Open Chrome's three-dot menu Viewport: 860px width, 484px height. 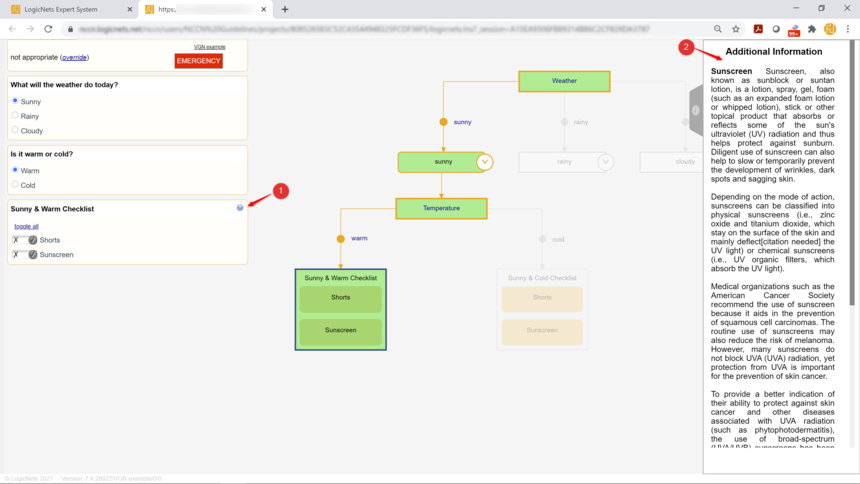(x=848, y=29)
